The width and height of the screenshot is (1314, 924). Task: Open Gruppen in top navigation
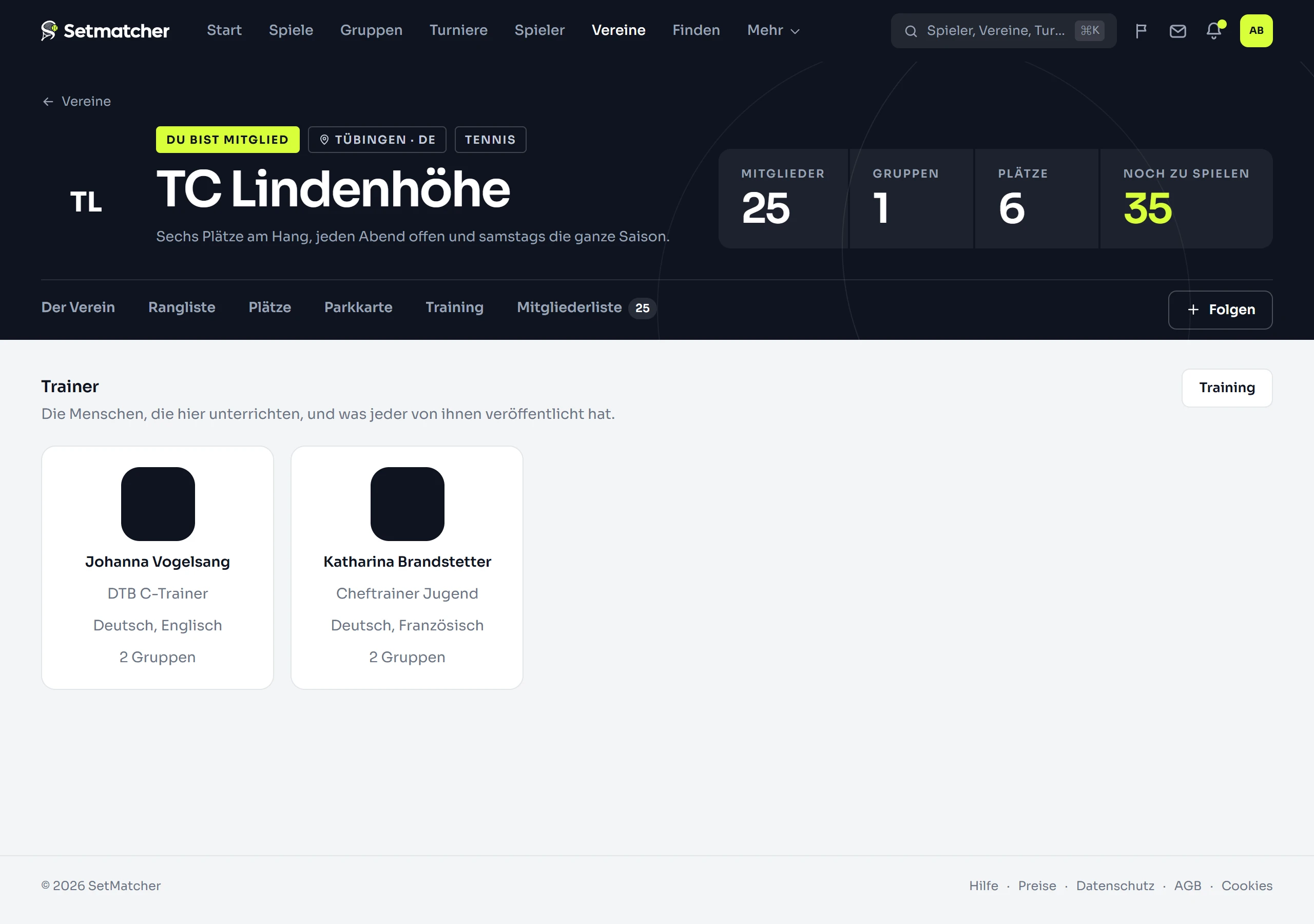coord(372,30)
